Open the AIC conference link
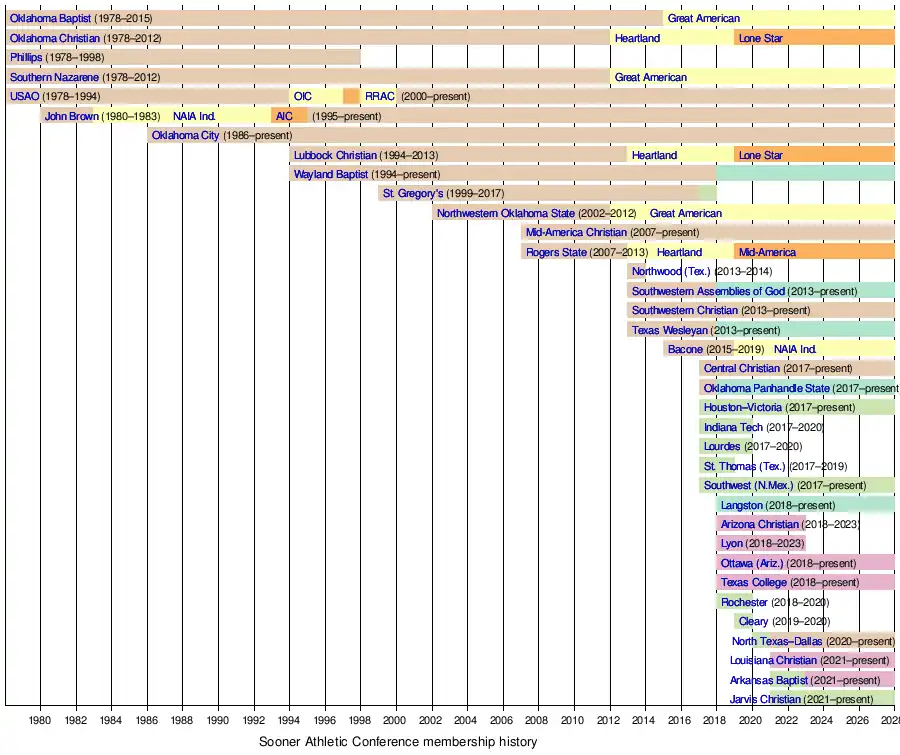The width and height of the screenshot is (900, 755). tap(284, 116)
